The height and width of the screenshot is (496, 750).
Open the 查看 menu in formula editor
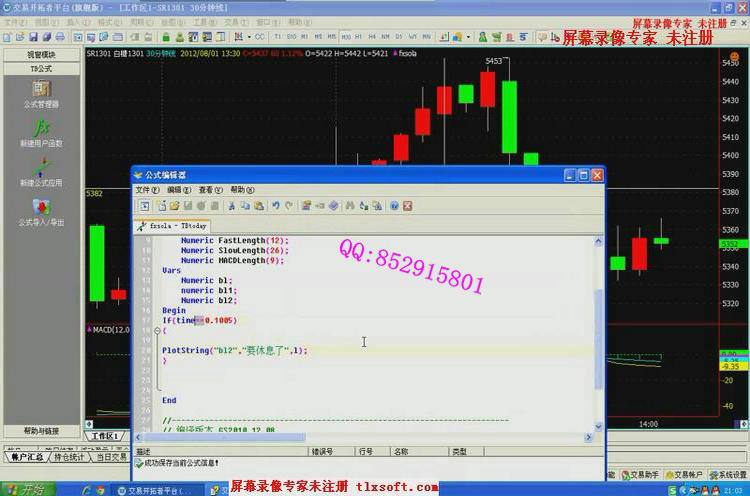click(x=210, y=190)
